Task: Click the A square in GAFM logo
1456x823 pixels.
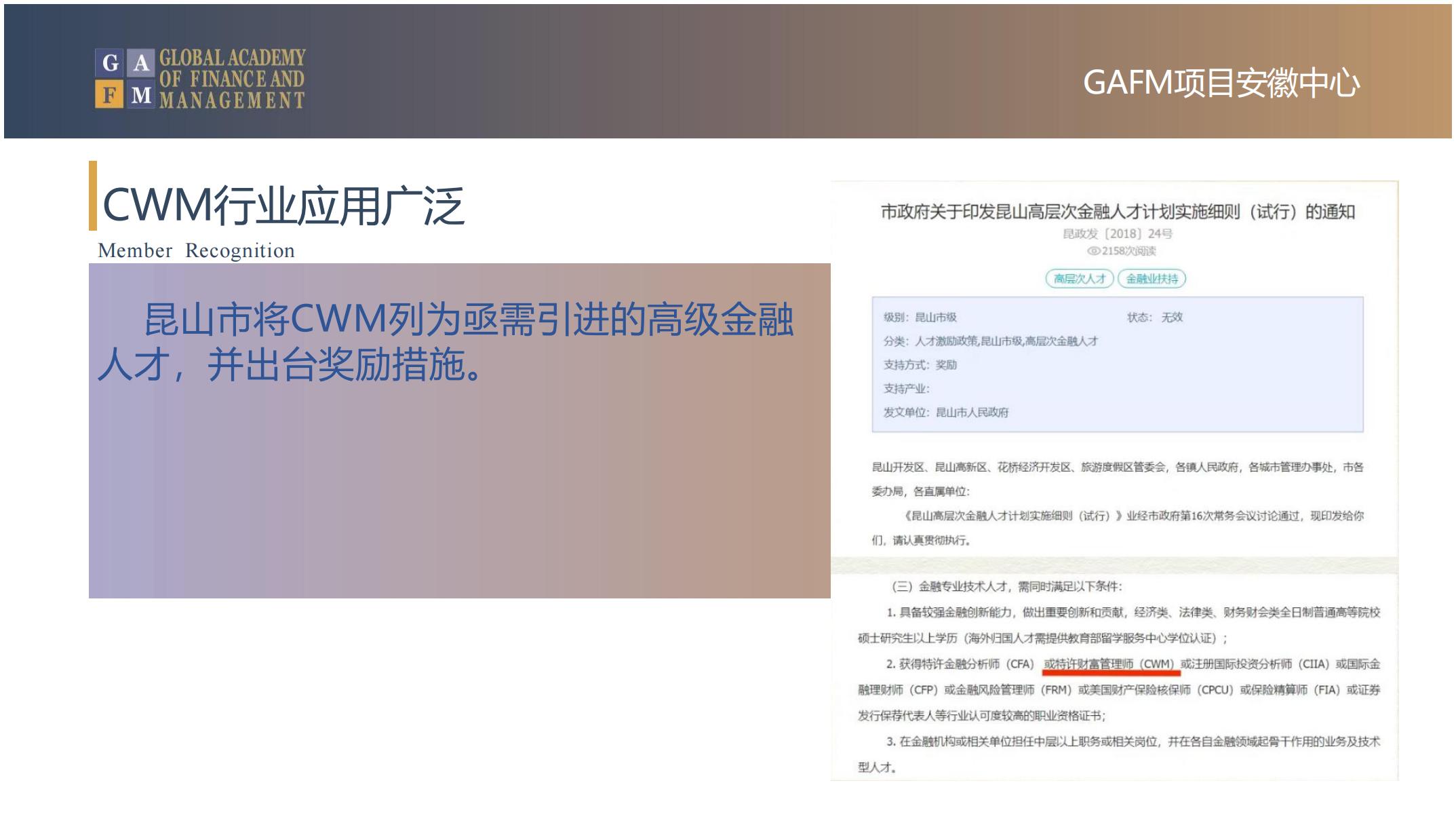Action: pyautogui.click(x=140, y=63)
